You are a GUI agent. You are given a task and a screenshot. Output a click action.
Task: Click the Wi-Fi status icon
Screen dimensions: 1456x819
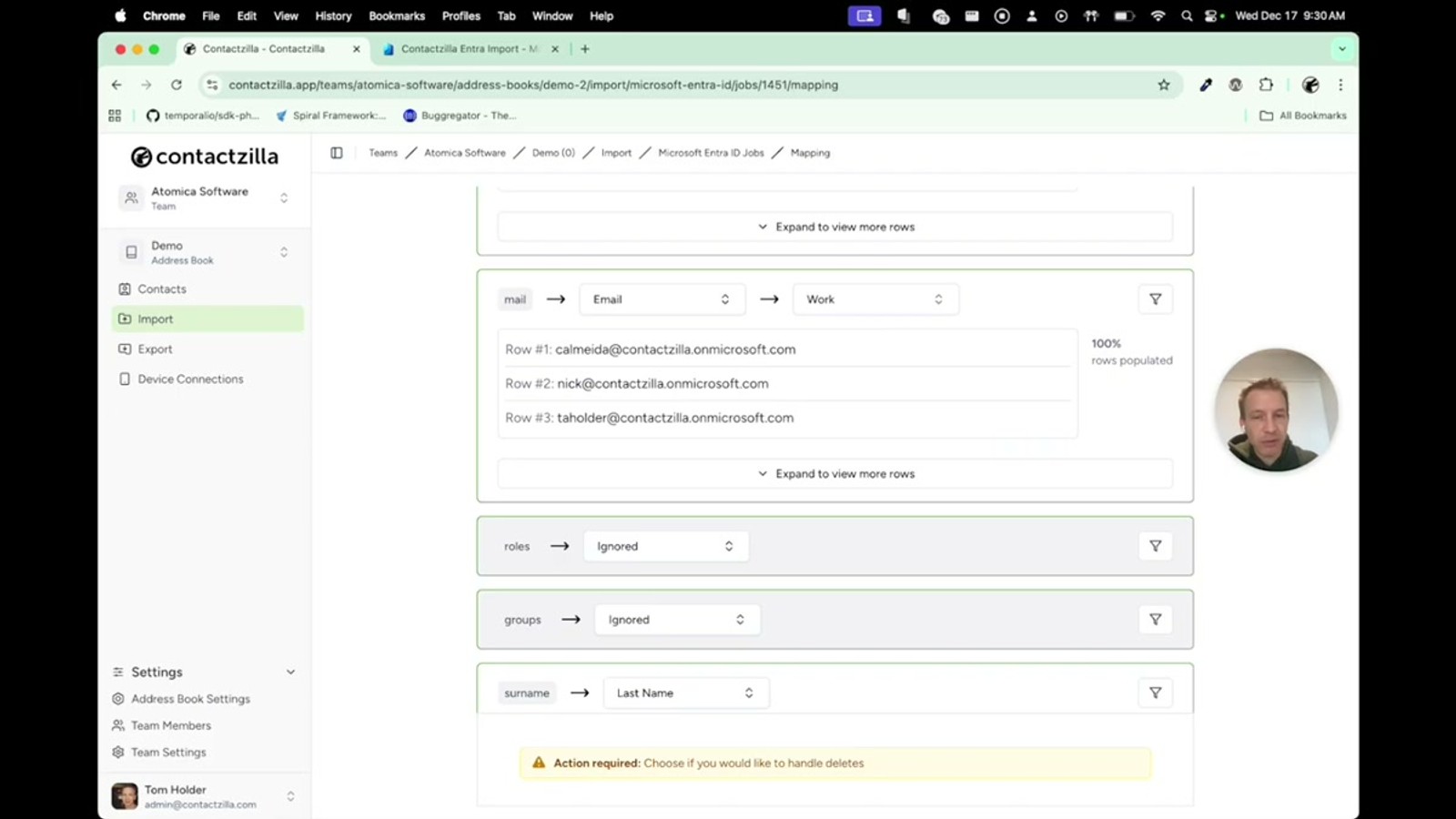pos(1158,15)
